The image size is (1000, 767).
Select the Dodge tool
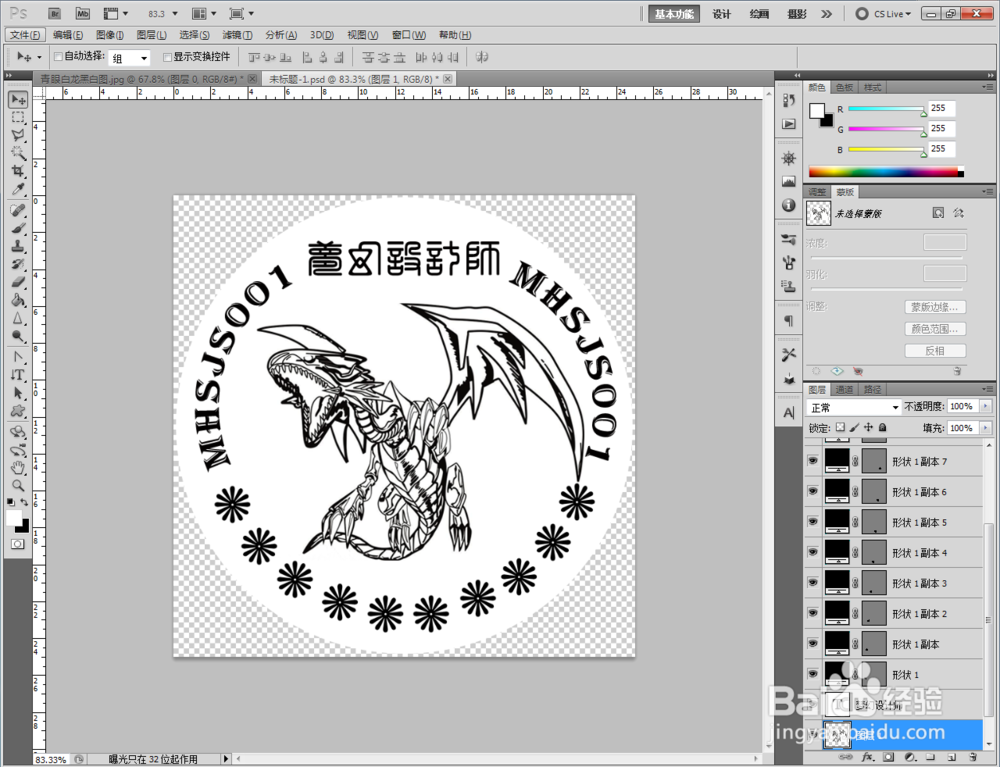pyautogui.click(x=18, y=336)
